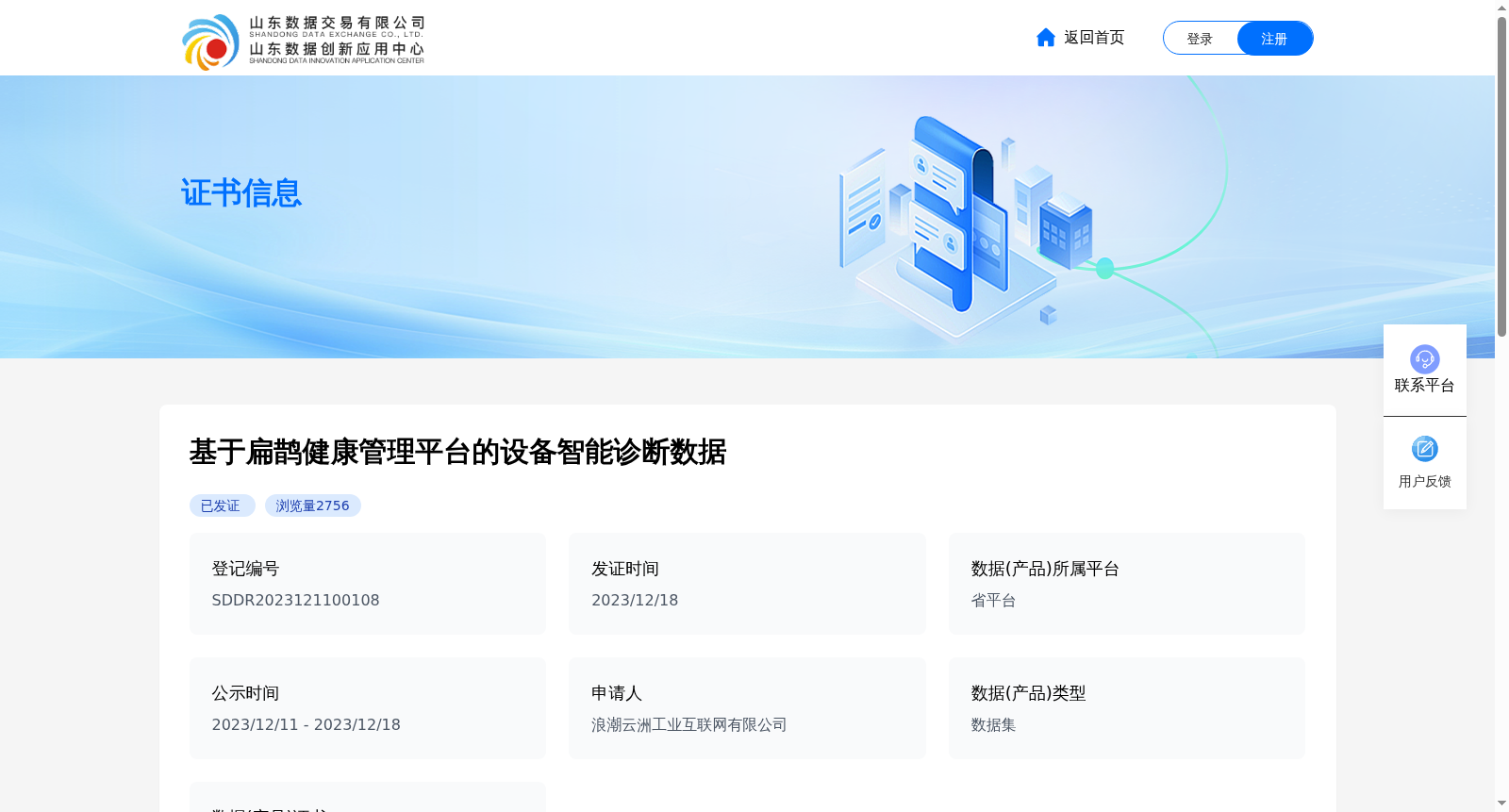Open the 返回首页 link
Image resolution: width=1509 pixels, height=812 pixels.
click(x=1094, y=38)
